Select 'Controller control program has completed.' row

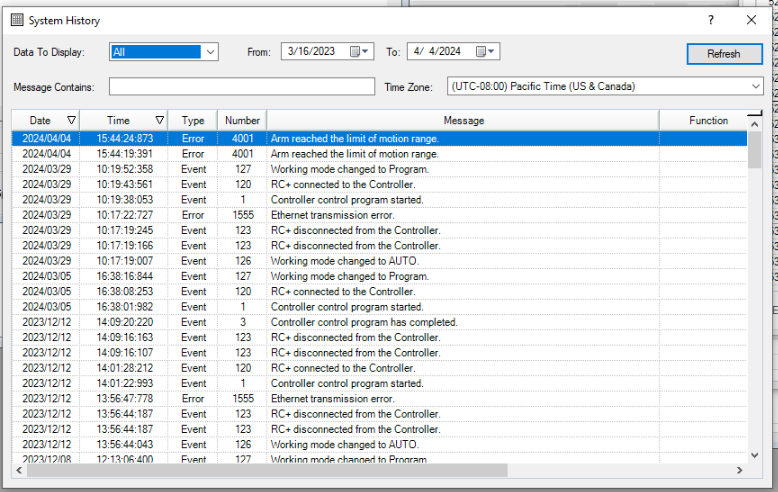click(x=380, y=322)
